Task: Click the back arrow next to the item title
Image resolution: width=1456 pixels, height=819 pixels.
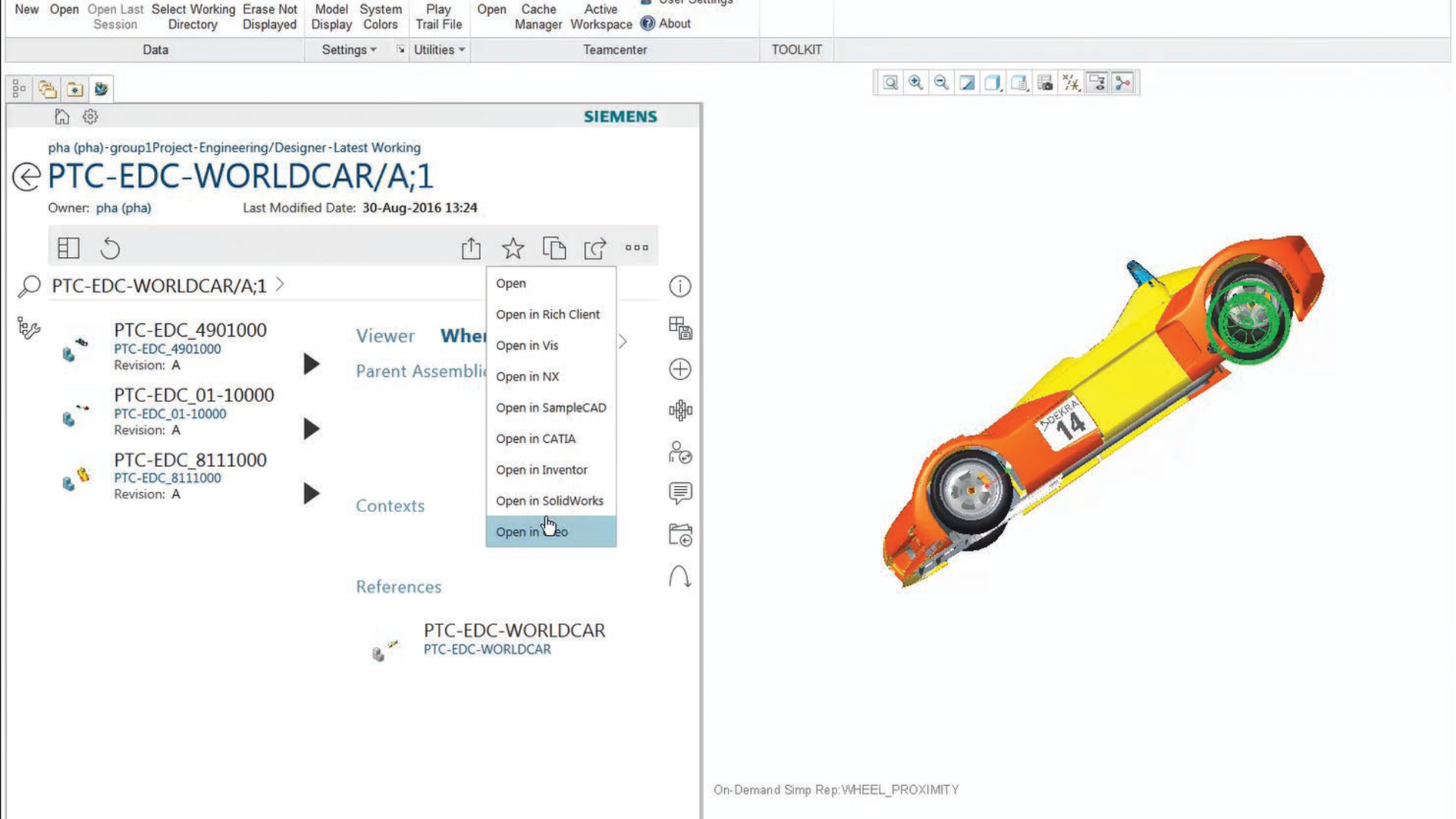Action: (x=27, y=177)
